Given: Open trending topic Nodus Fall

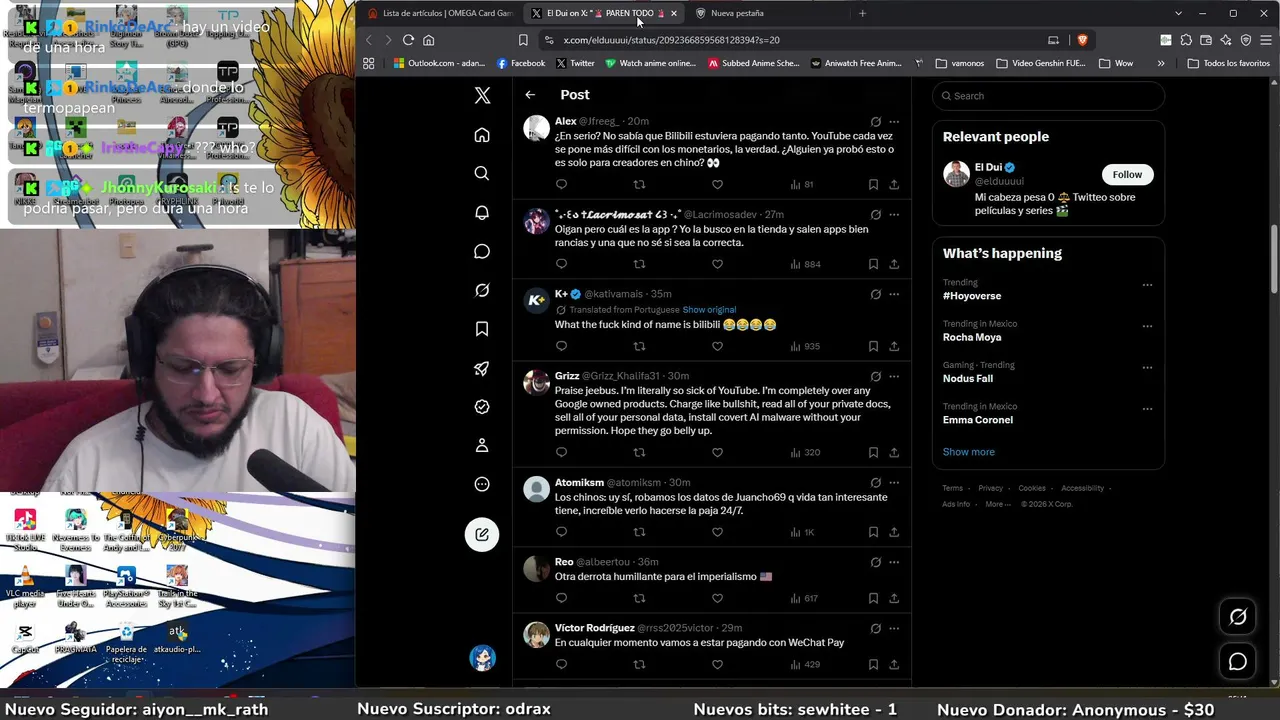Looking at the screenshot, I should pos(968,379).
